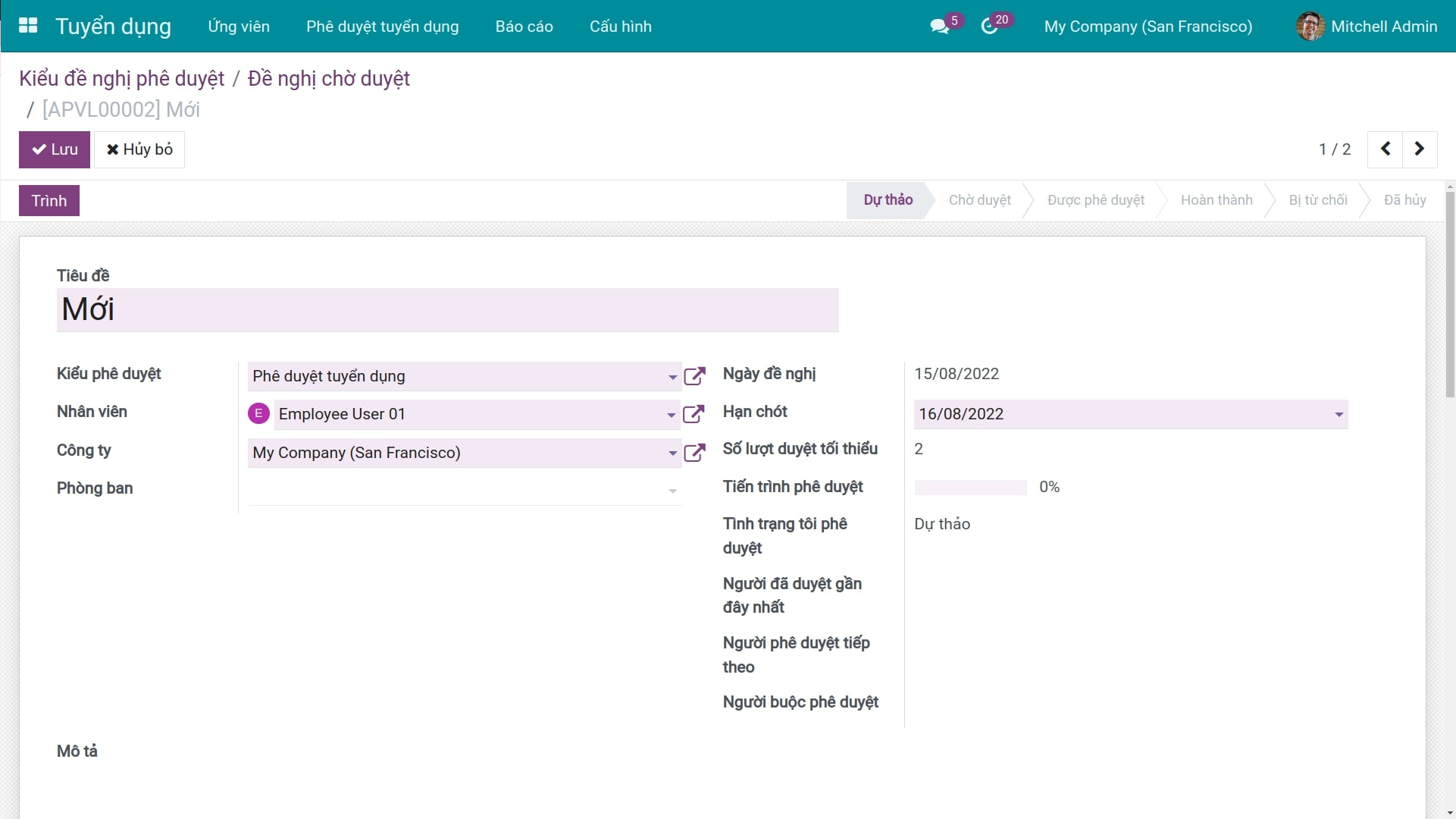Open the Phòng ban dropdown
The height and width of the screenshot is (819, 1456).
pos(672,491)
